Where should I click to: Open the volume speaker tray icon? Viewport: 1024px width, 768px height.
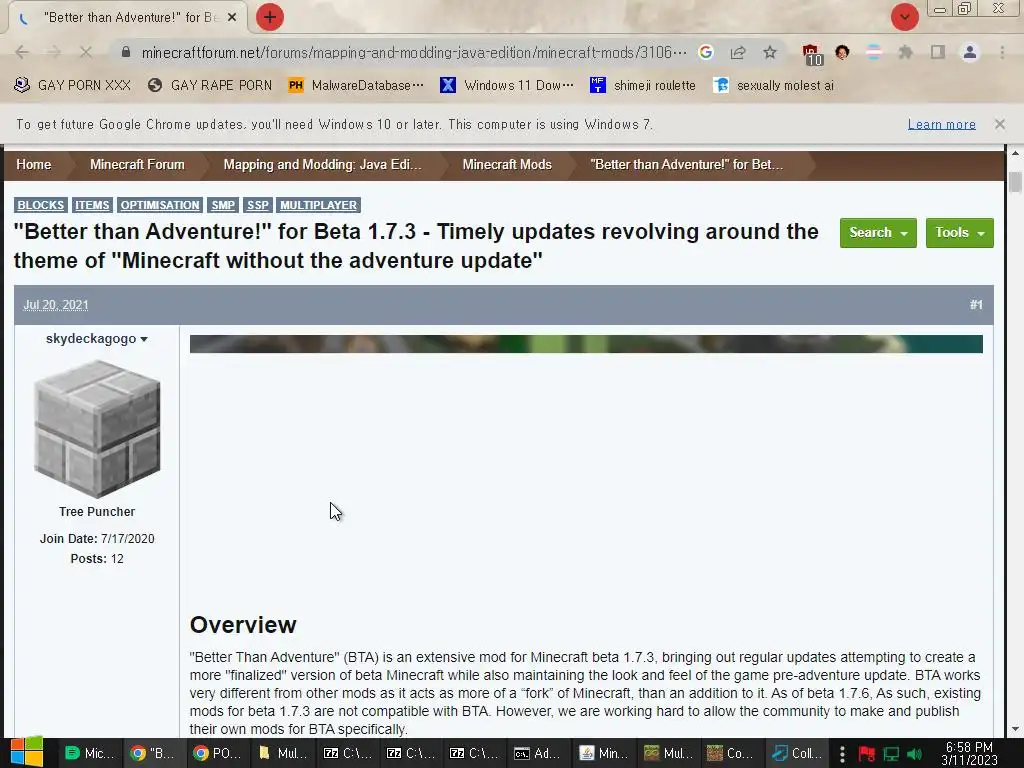click(x=914, y=754)
